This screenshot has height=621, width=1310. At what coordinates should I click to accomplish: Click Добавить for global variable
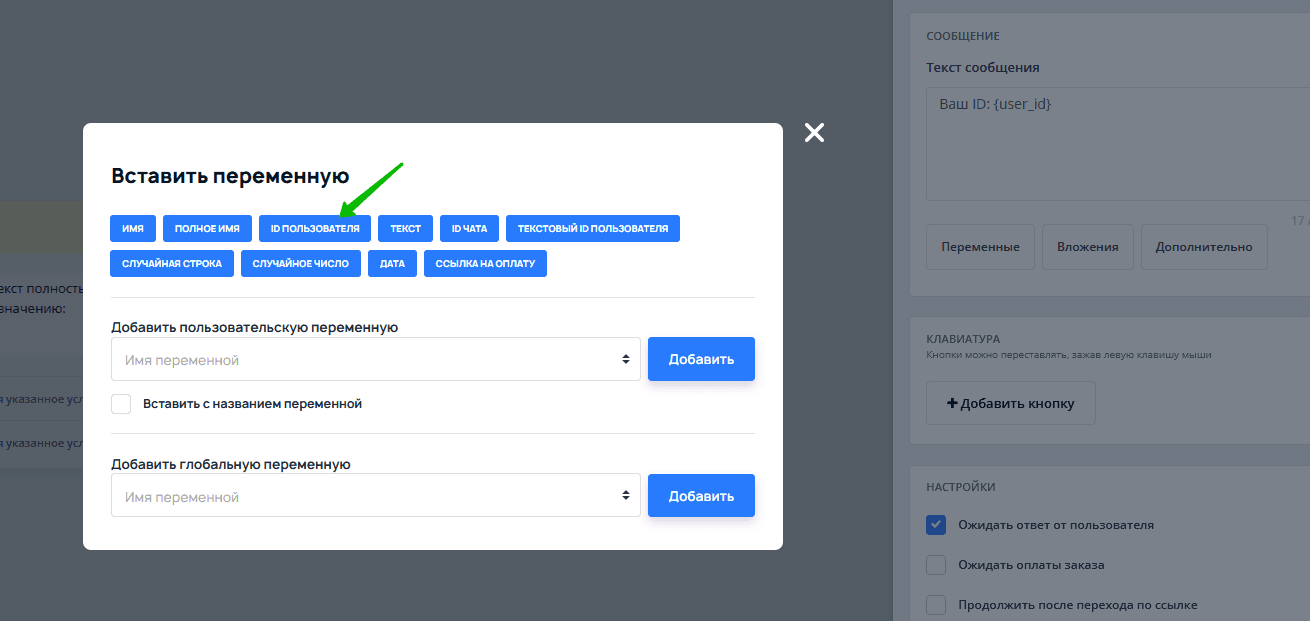click(x=701, y=495)
